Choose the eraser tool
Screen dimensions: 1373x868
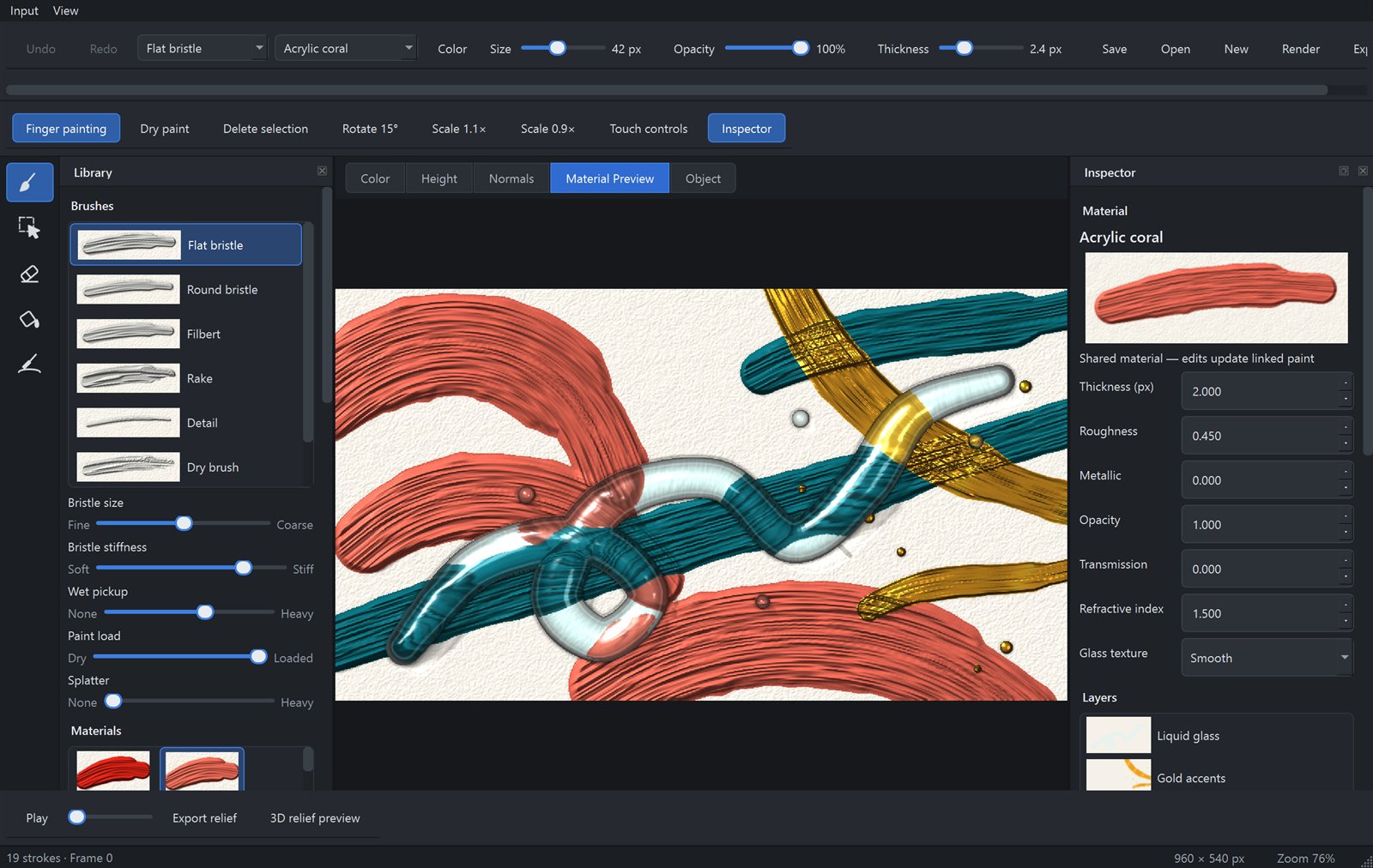click(x=30, y=274)
